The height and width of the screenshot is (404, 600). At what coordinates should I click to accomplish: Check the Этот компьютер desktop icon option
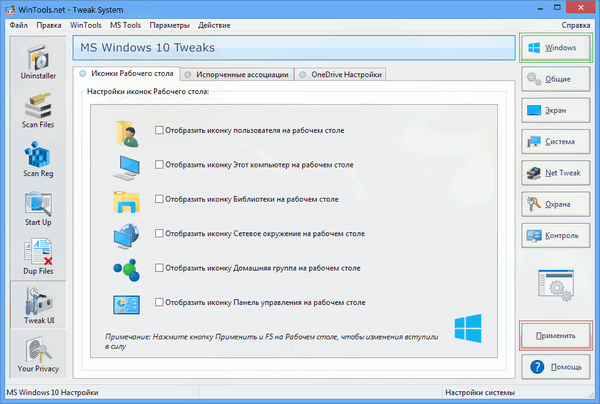coord(160,165)
